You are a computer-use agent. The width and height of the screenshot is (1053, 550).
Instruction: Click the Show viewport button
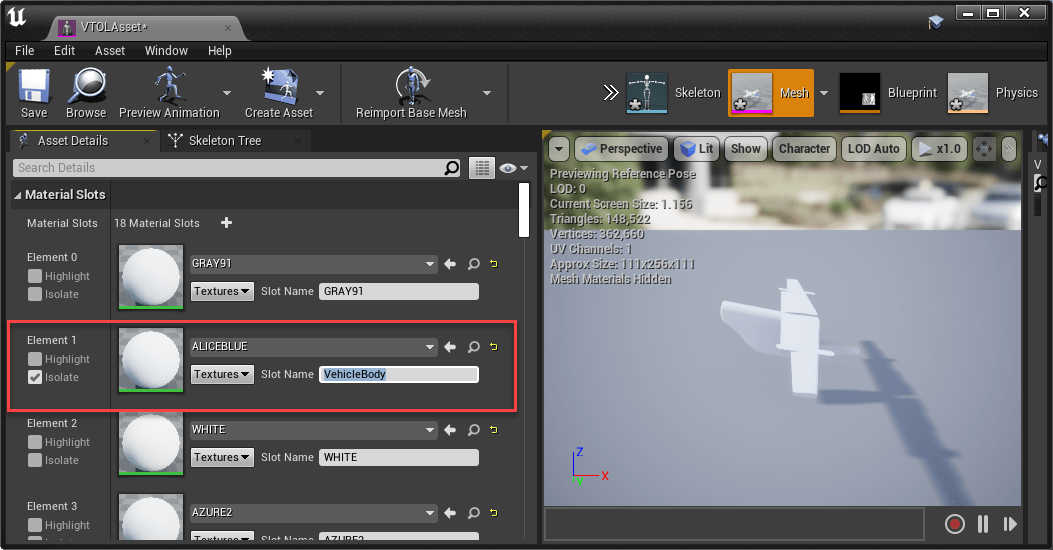[x=745, y=148]
